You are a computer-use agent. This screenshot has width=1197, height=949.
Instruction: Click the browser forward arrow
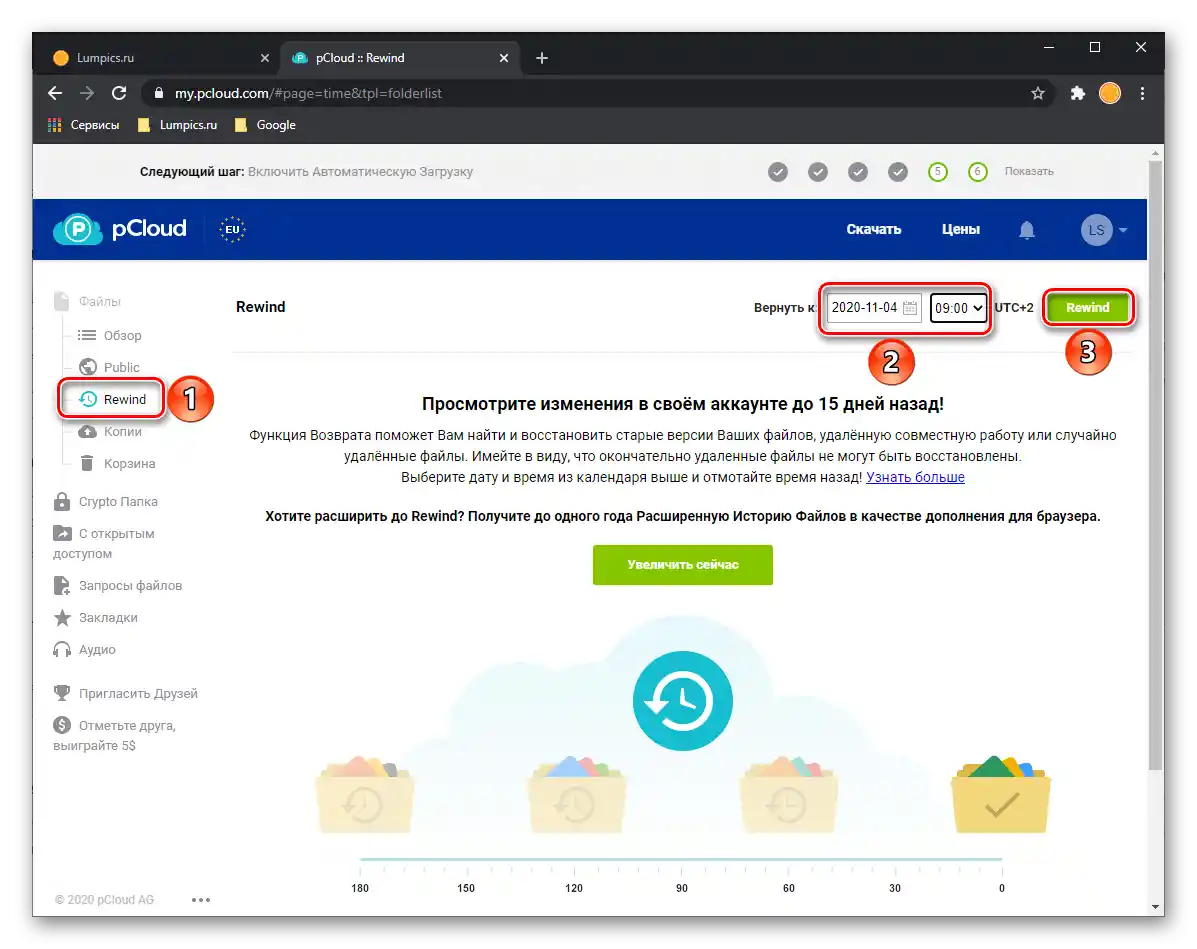86,93
